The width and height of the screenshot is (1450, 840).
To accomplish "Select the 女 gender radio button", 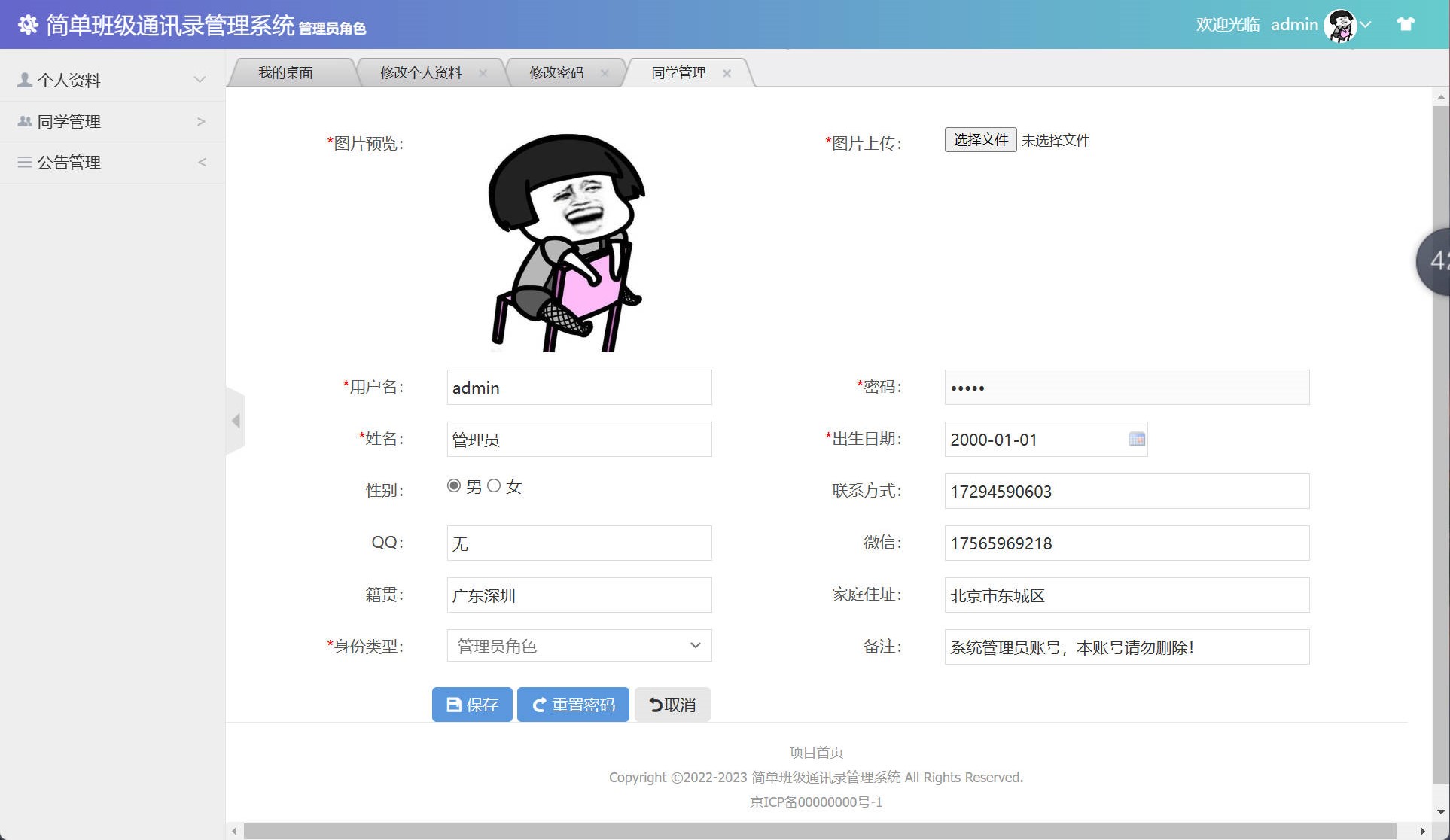I will tap(494, 485).
